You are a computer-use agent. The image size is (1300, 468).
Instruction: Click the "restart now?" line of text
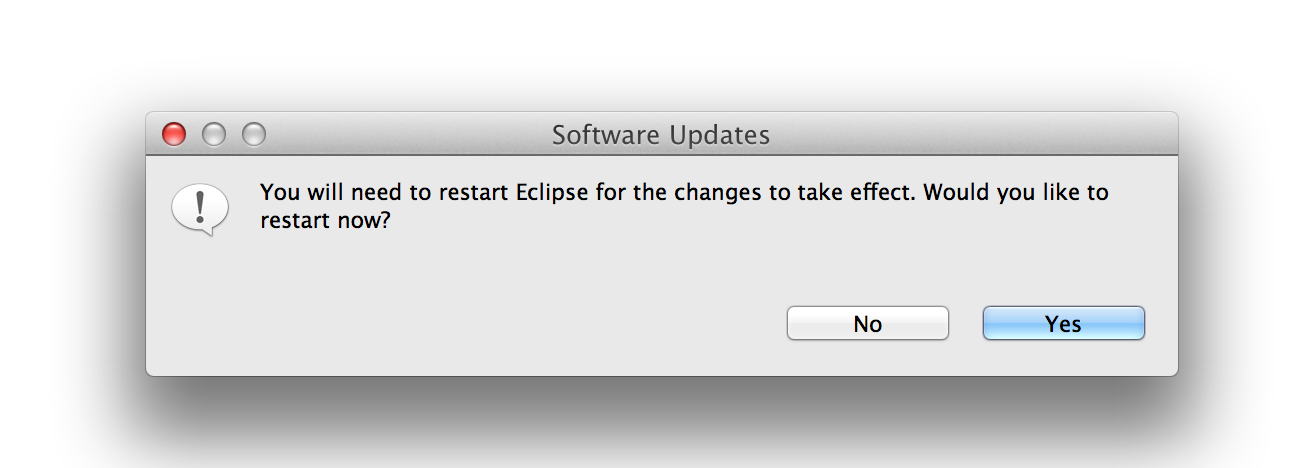(x=324, y=221)
